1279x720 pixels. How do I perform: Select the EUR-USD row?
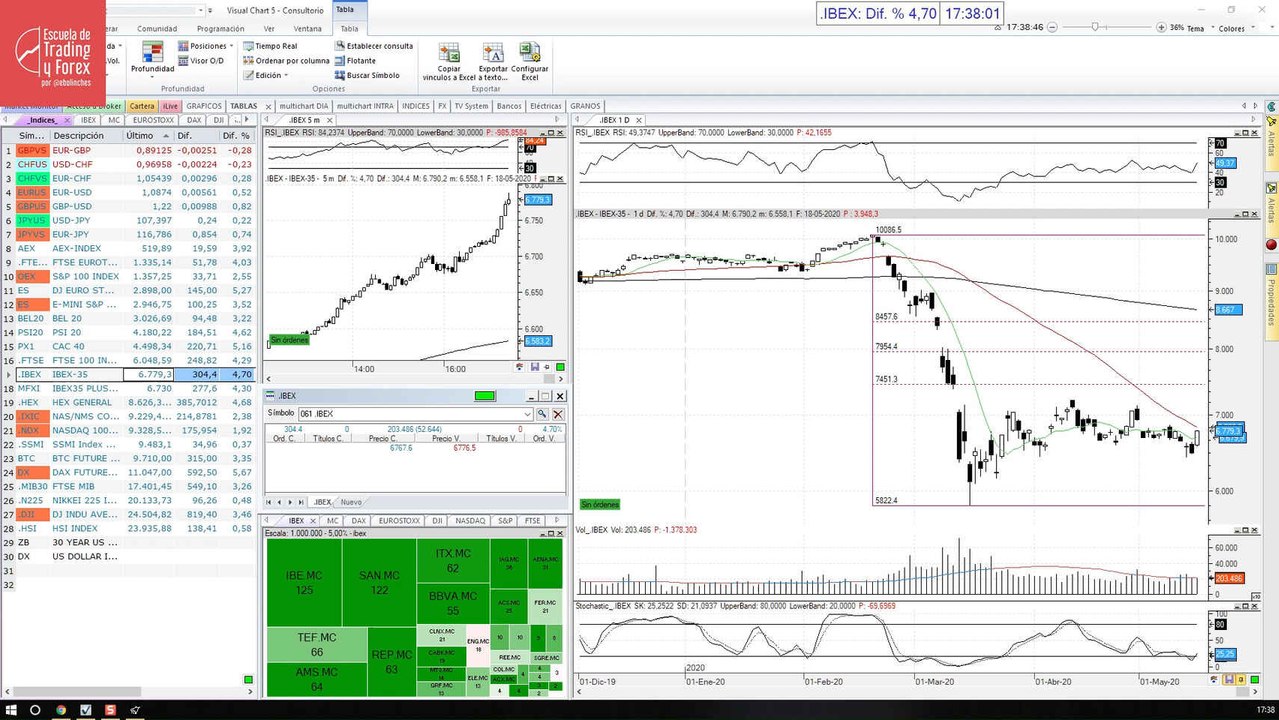128,192
